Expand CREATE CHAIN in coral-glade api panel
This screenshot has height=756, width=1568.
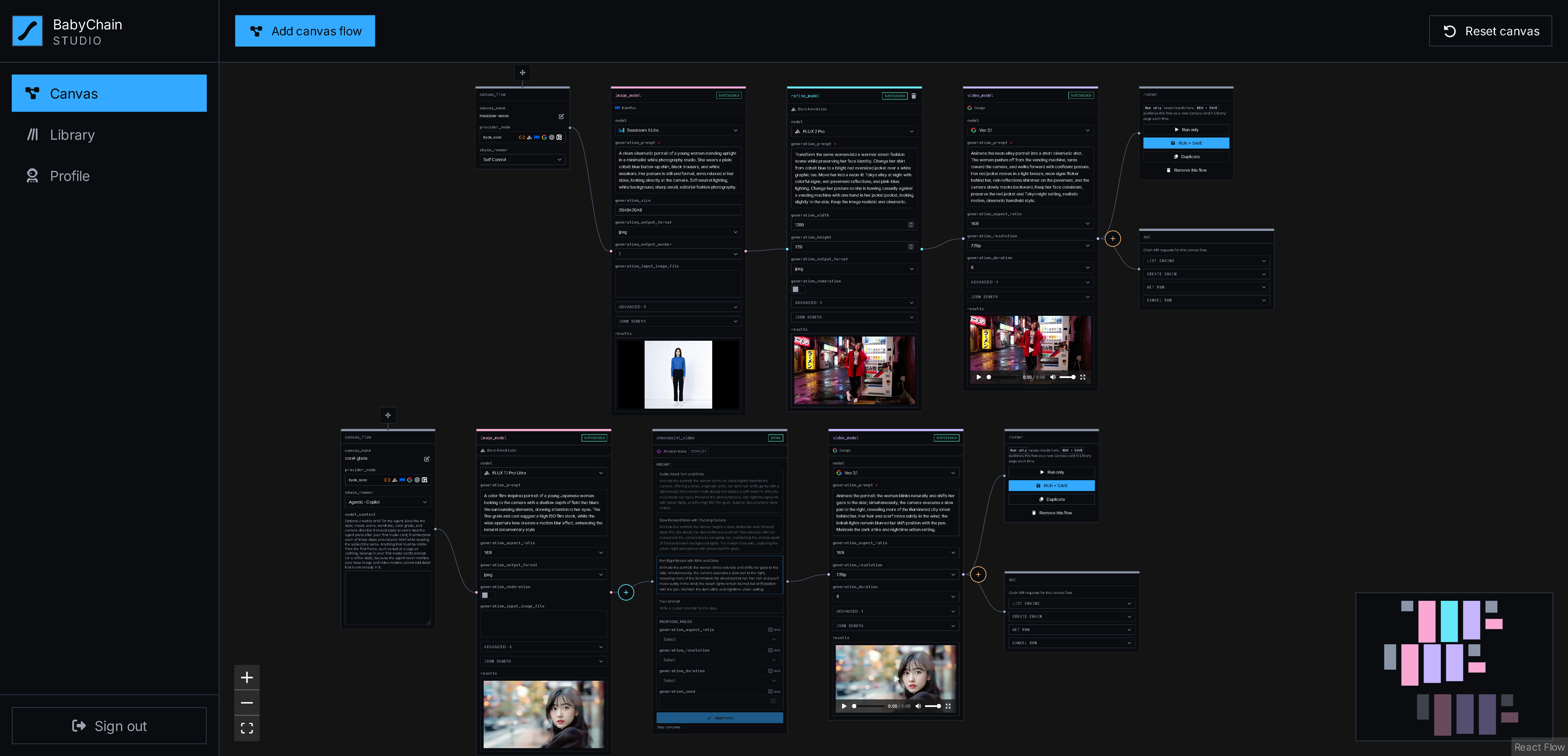tap(1072, 617)
